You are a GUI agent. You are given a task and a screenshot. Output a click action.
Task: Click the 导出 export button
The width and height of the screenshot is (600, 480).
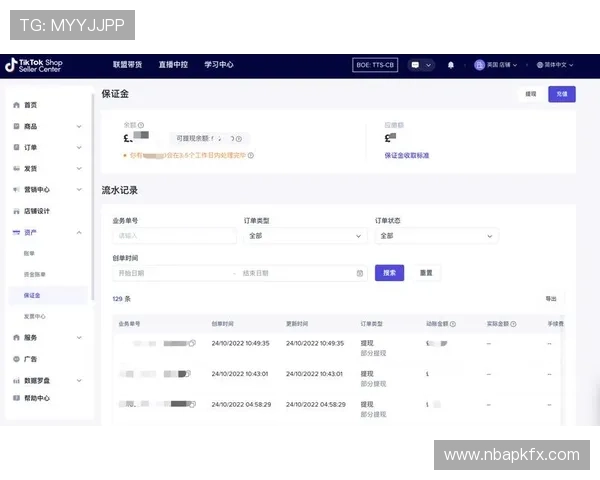(x=551, y=299)
